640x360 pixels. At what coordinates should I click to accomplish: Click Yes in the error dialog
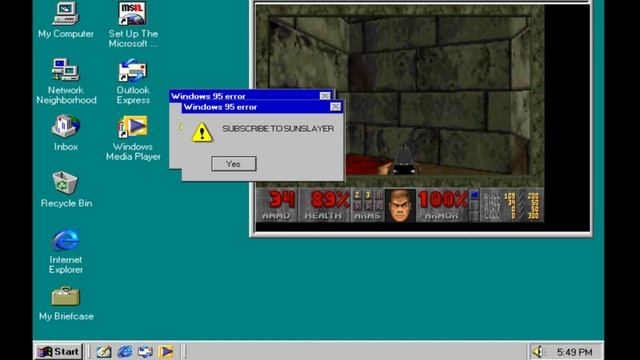coord(234,164)
